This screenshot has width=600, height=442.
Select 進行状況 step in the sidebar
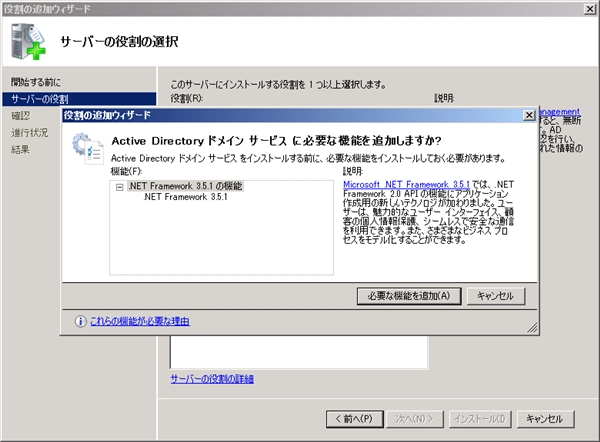29,133
